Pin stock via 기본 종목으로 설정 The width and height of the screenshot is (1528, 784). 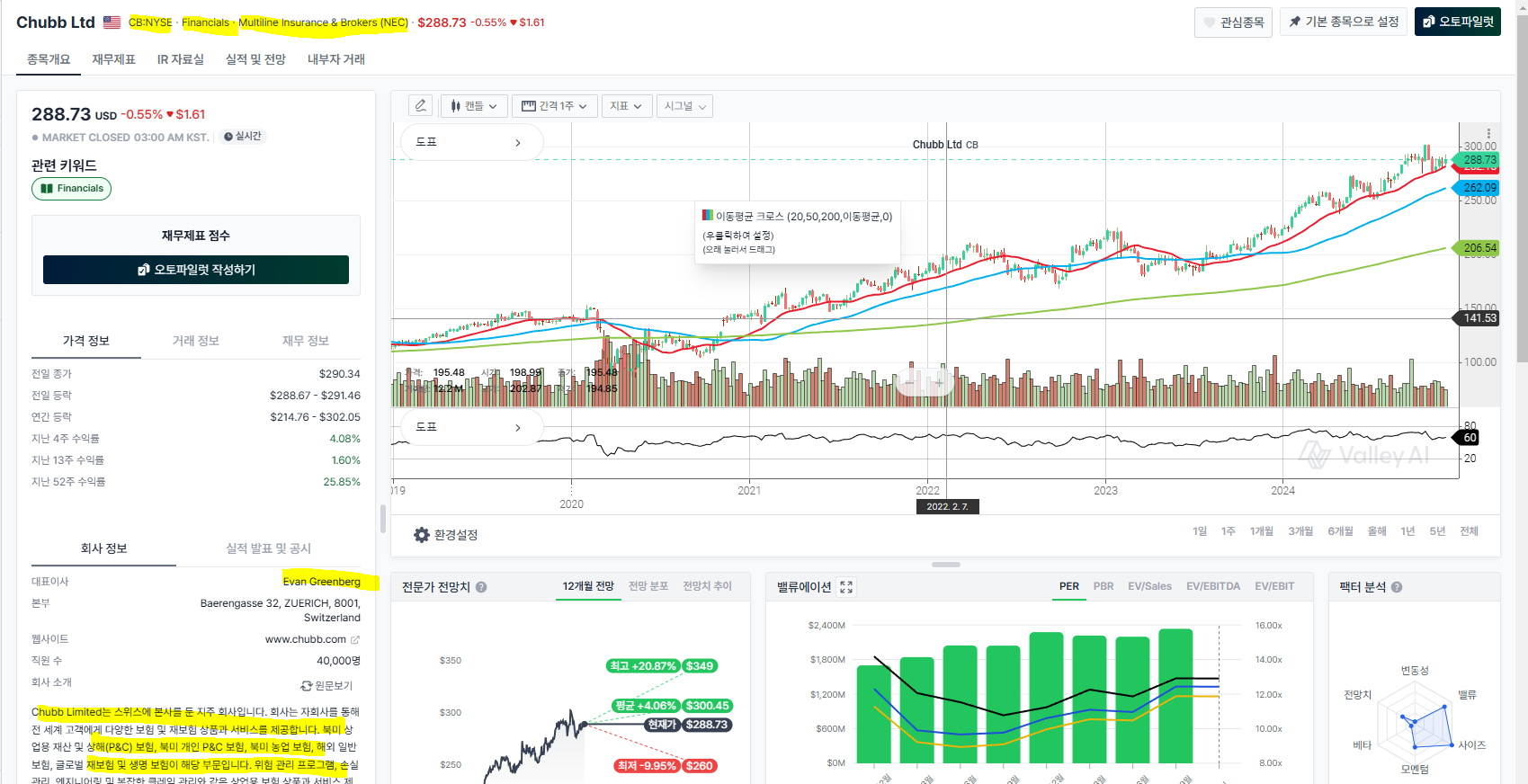click(x=1344, y=22)
